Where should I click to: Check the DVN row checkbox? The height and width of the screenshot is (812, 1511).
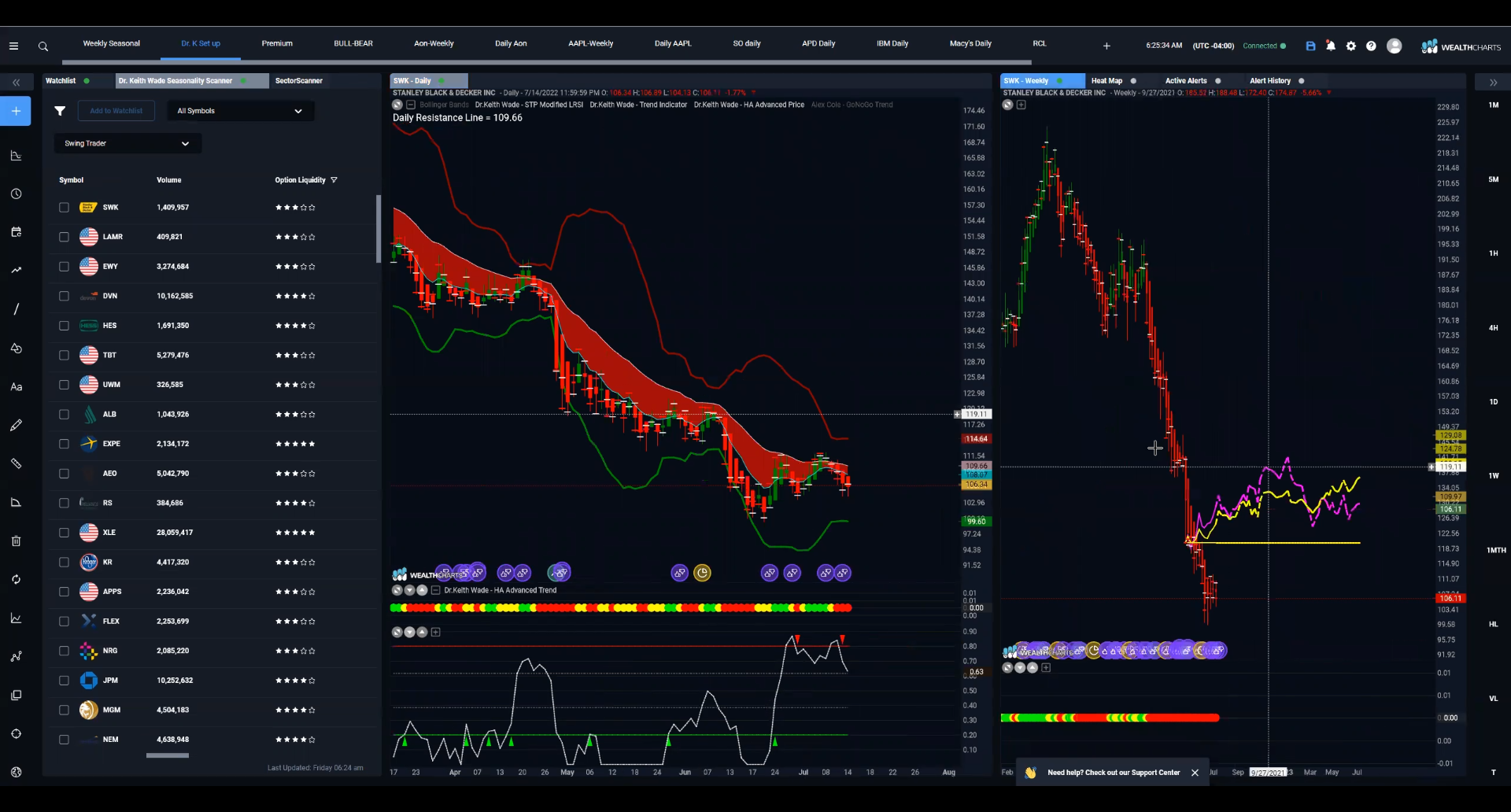click(64, 296)
